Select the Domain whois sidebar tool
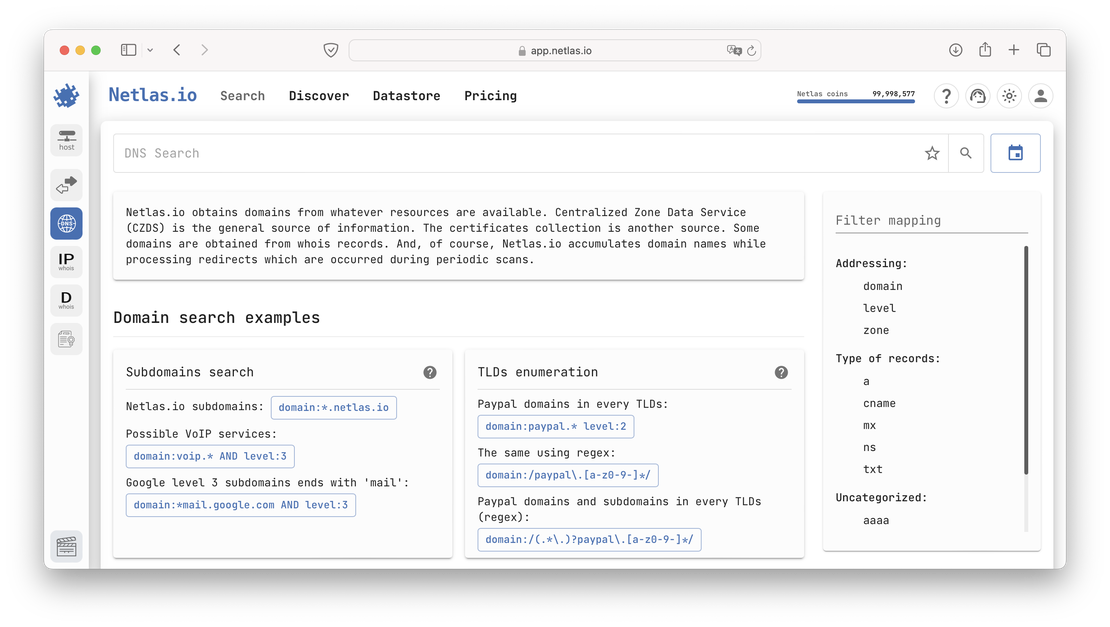Screen dimensions: 1110x627 click(x=66, y=300)
